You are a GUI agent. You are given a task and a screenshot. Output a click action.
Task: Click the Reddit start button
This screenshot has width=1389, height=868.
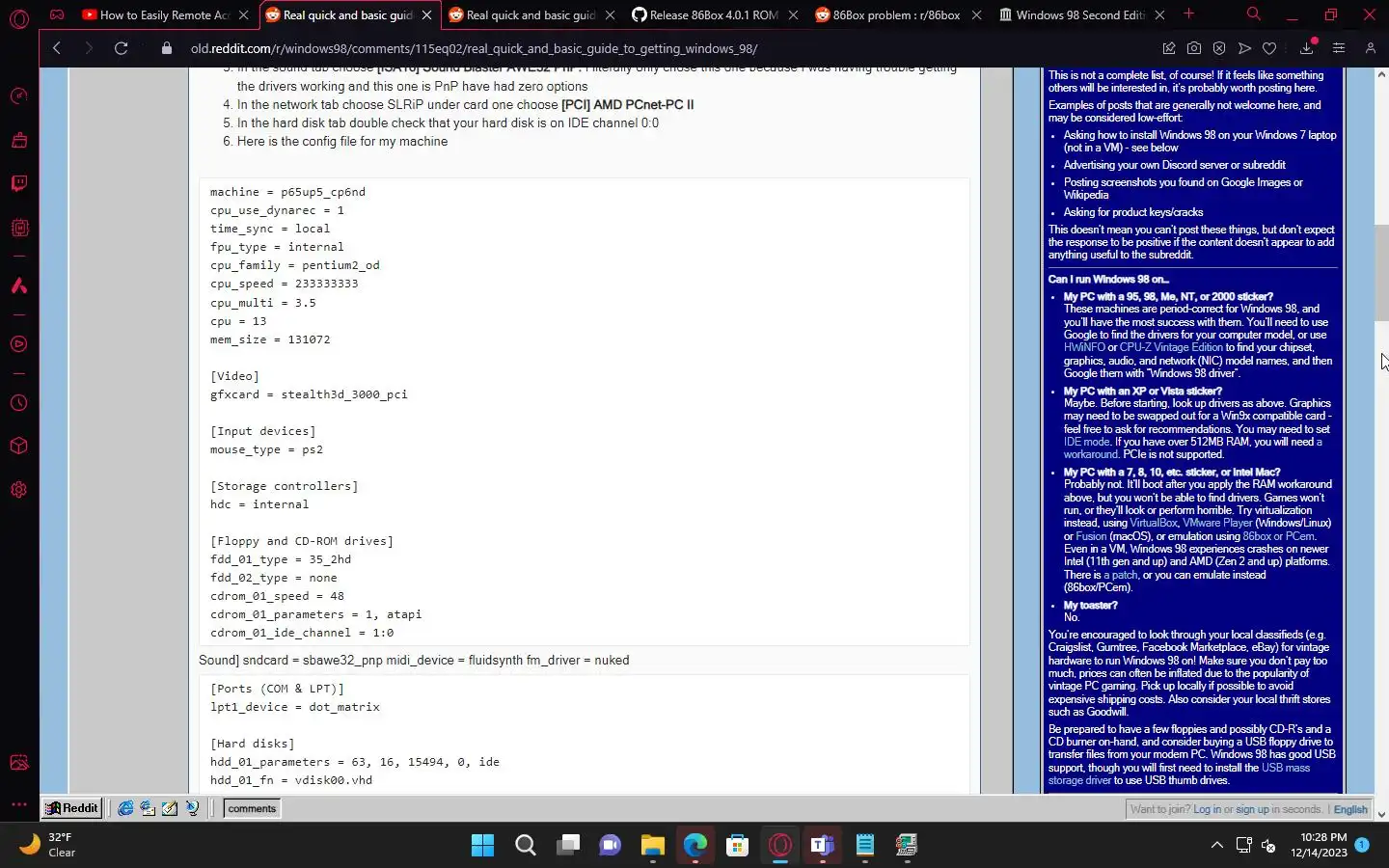[x=71, y=808]
